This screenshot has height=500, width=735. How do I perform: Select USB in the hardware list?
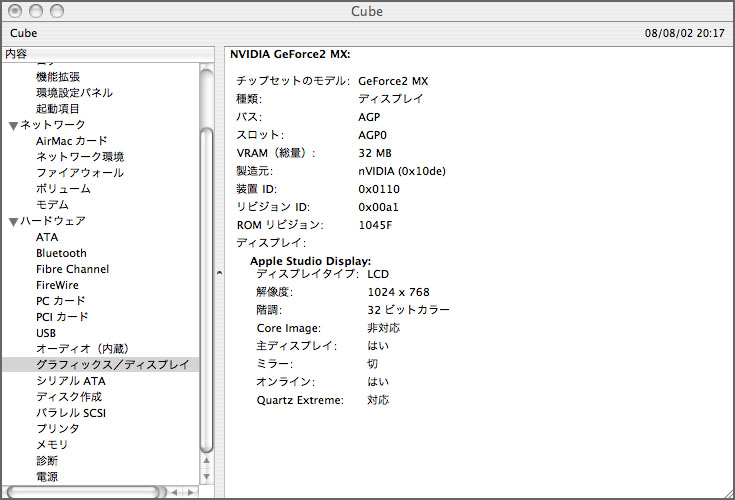[x=46, y=333]
